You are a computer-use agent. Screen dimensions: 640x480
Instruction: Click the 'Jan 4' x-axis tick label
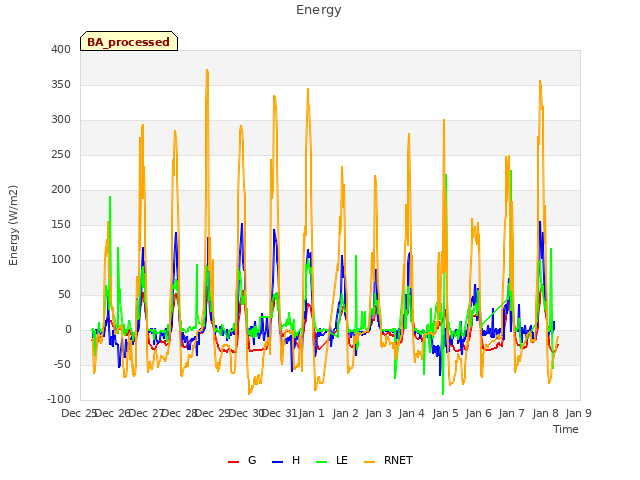click(412, 413)
